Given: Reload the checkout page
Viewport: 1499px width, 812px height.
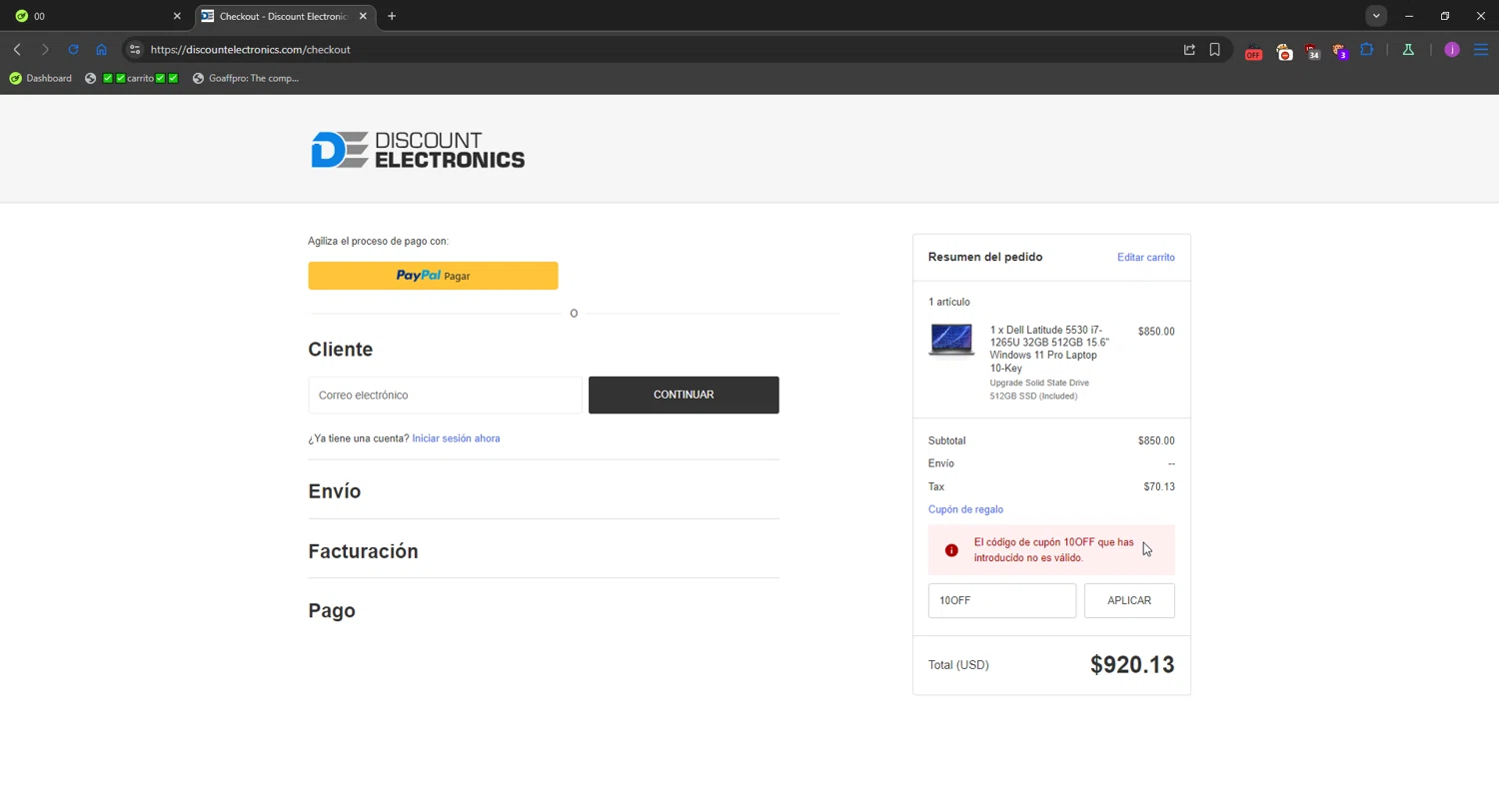Looking at the screenshot, I should [73, 49].
